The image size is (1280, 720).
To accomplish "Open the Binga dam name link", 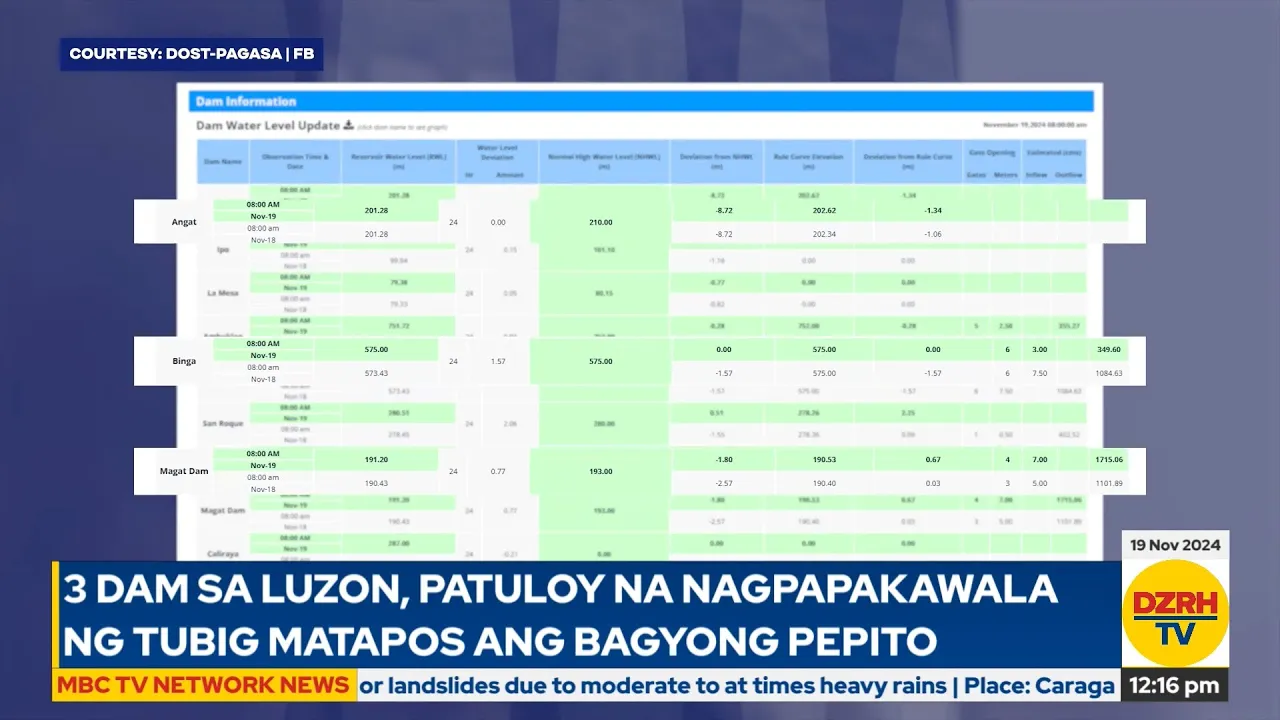I will point(184,361).
